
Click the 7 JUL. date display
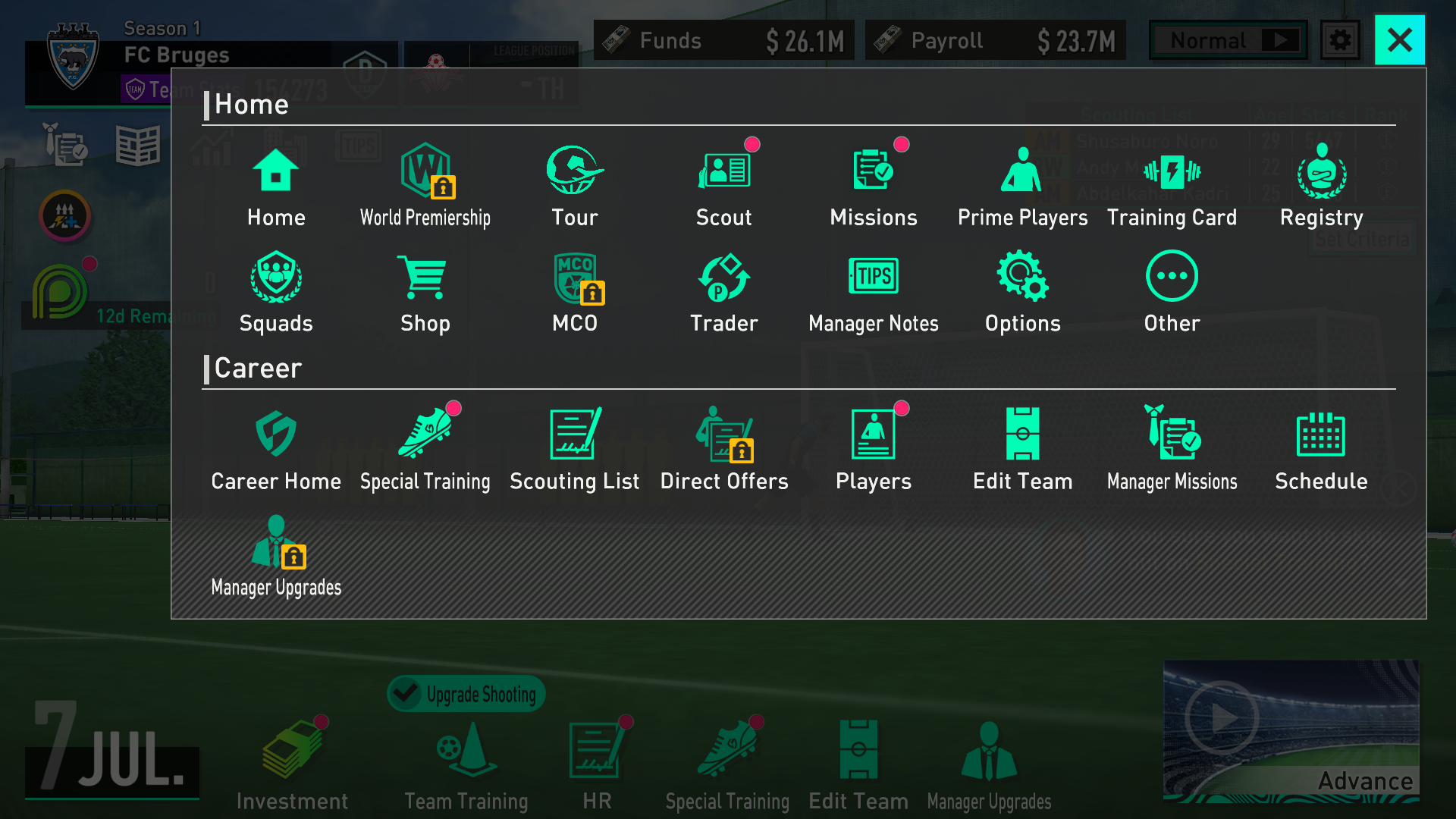click(112, 749)
